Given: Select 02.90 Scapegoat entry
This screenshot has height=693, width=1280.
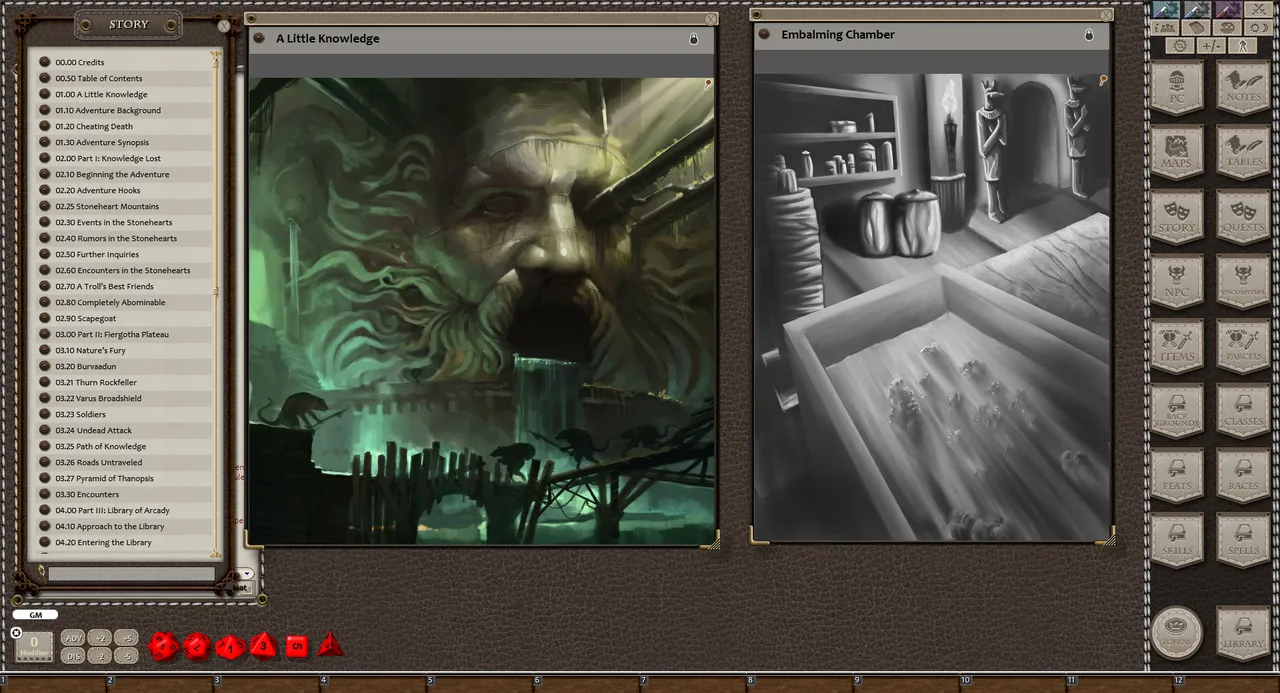Looking at the screenshot, I should pyautogui.click(x=124, y=318).
